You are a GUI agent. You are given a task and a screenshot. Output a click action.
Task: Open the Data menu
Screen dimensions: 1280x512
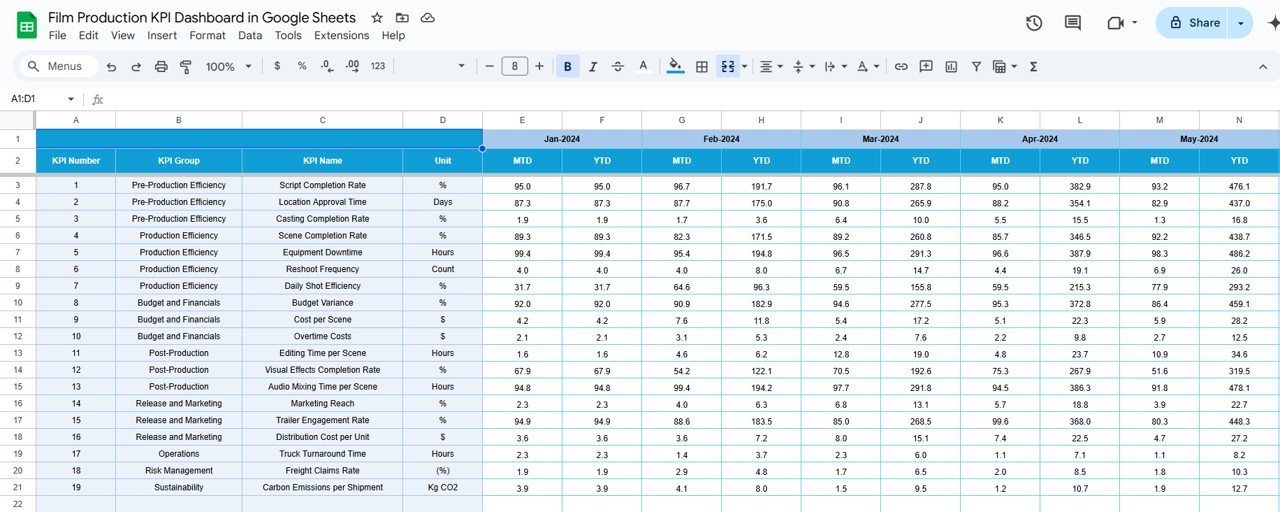(x=250, y=35)
